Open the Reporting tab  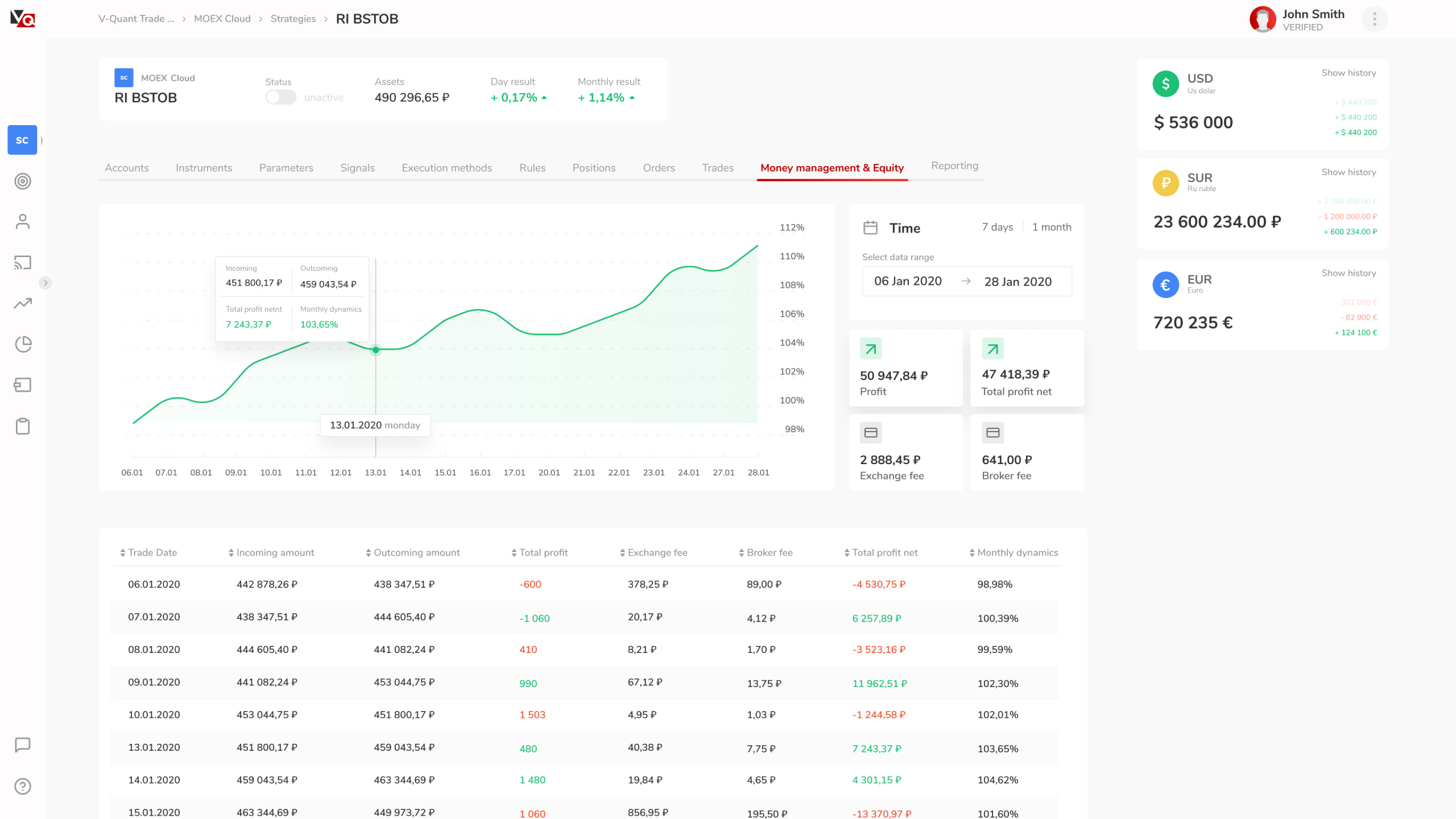click(x=954, y=166)
